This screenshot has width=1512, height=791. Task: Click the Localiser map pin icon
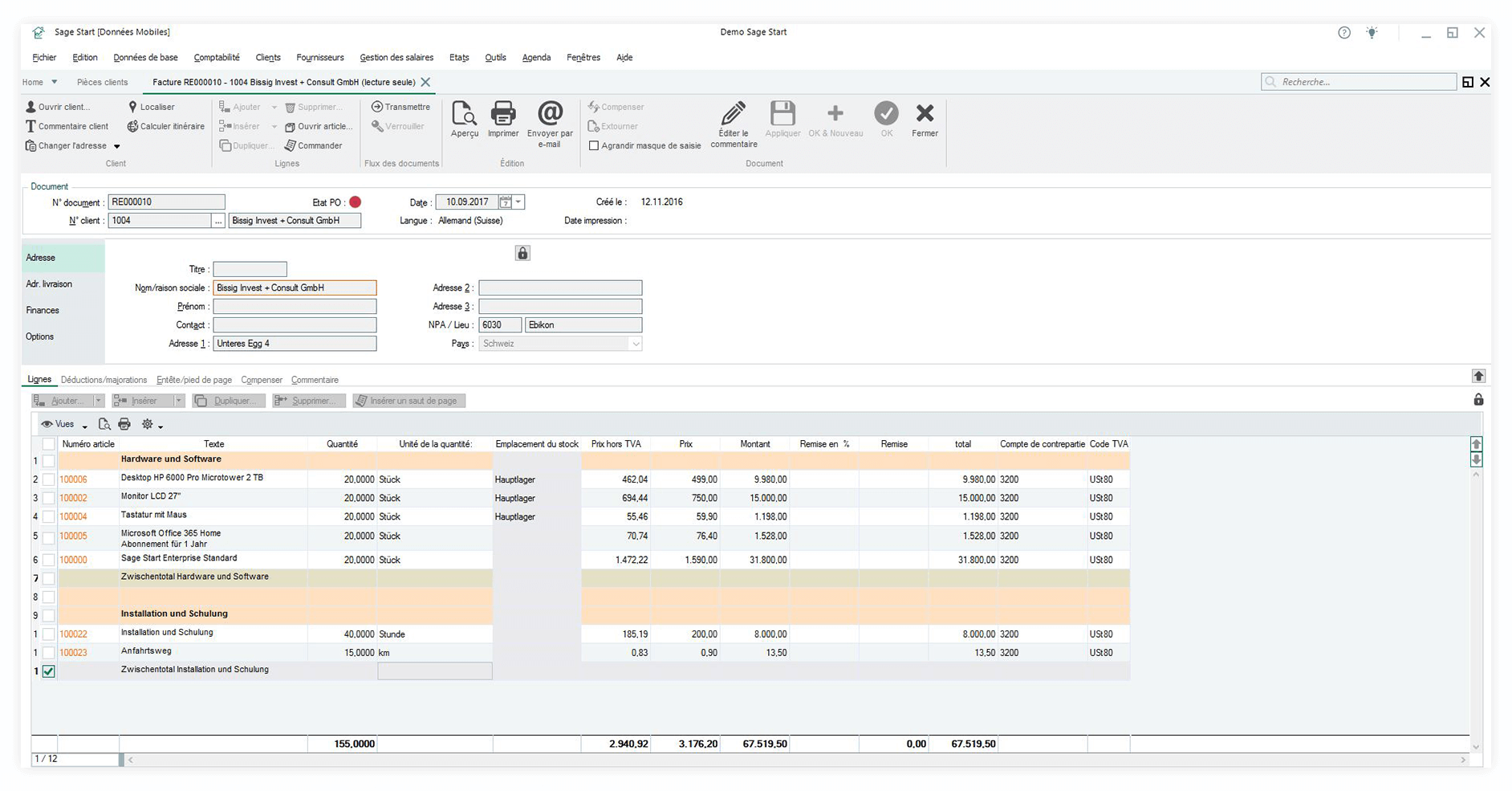(x=133, y=107)
